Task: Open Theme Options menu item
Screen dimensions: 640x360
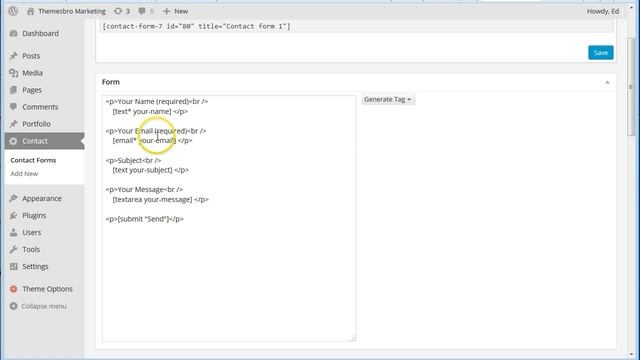Action: click(47, 289)
